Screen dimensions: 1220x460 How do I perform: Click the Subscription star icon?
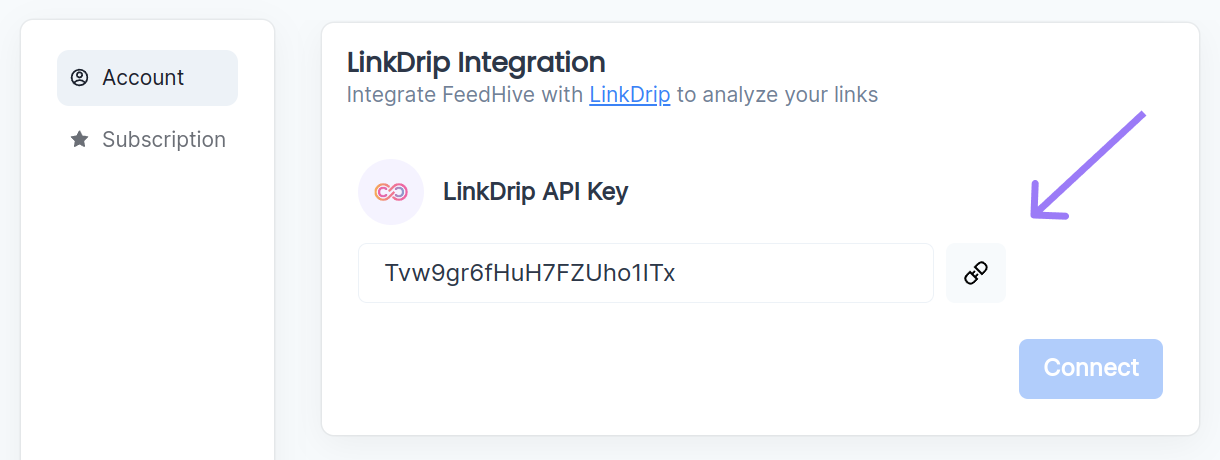[80, 140]
